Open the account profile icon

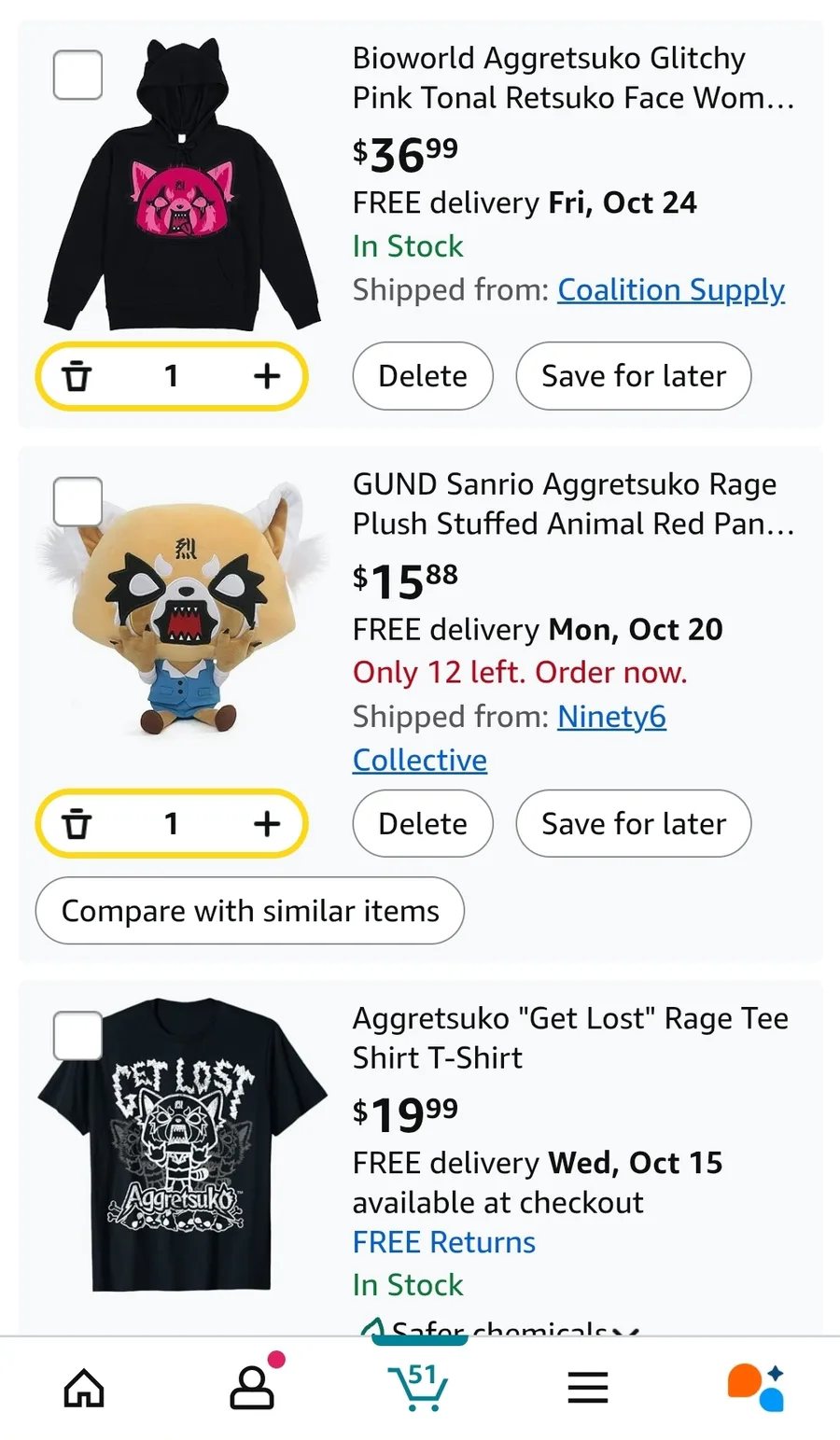[252, 1388]
